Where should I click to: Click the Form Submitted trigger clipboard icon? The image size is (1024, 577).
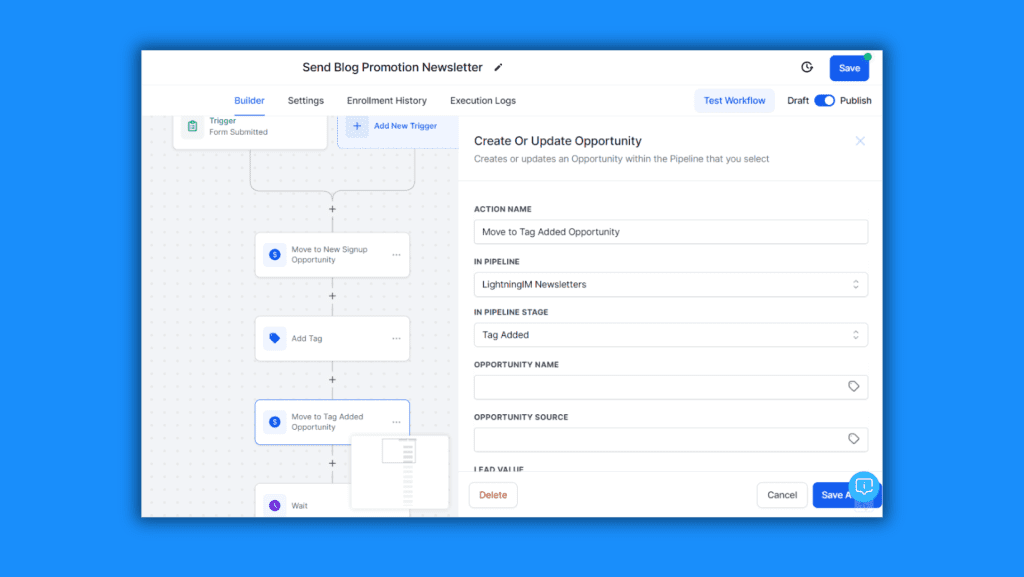click(x=193, y=128)
